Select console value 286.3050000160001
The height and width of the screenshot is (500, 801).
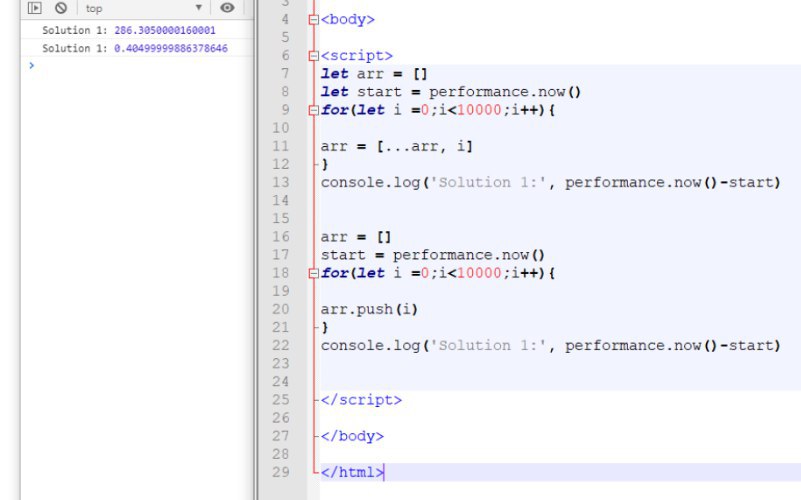(164, 30)
